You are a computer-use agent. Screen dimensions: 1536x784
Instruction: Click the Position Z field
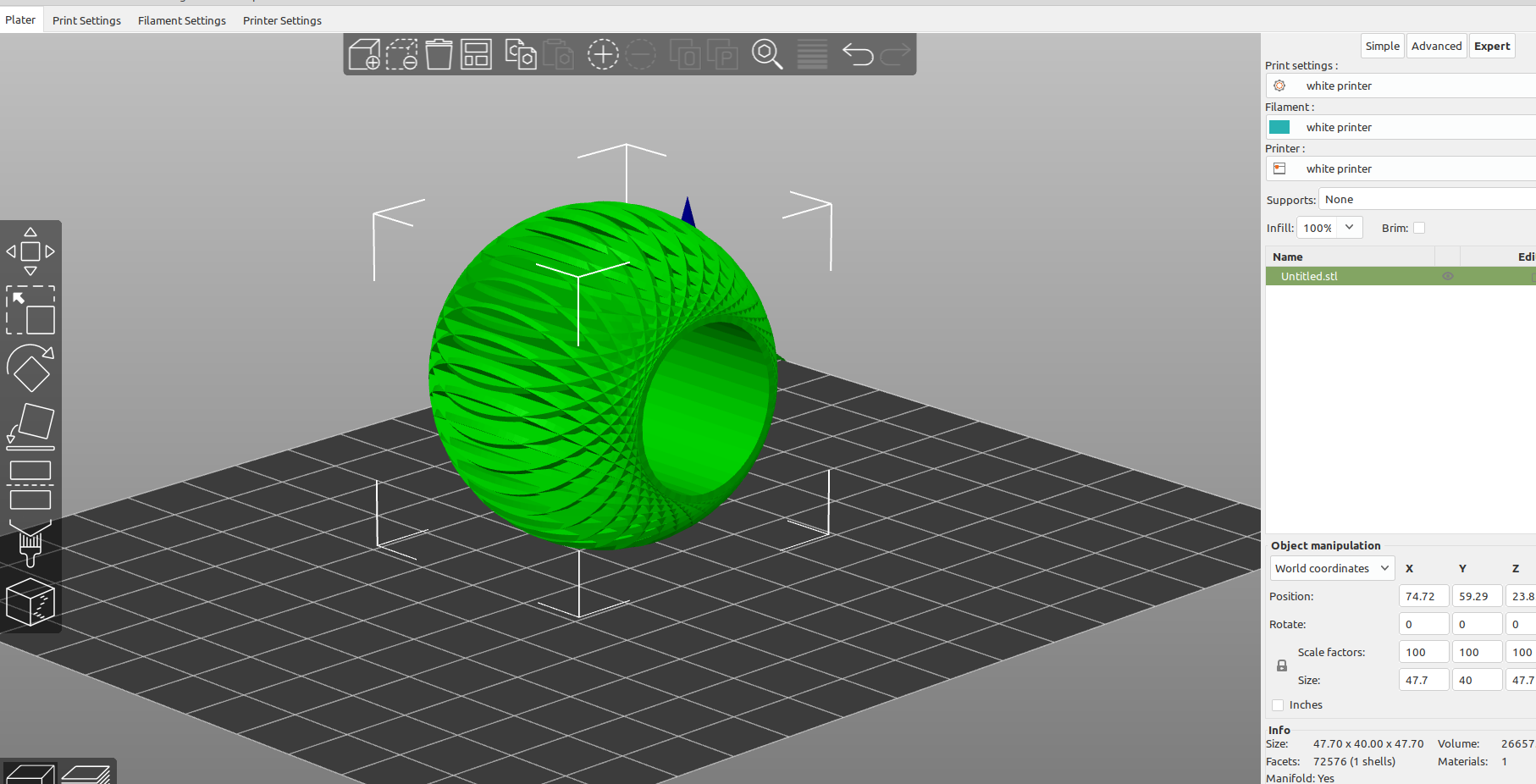1522,596
